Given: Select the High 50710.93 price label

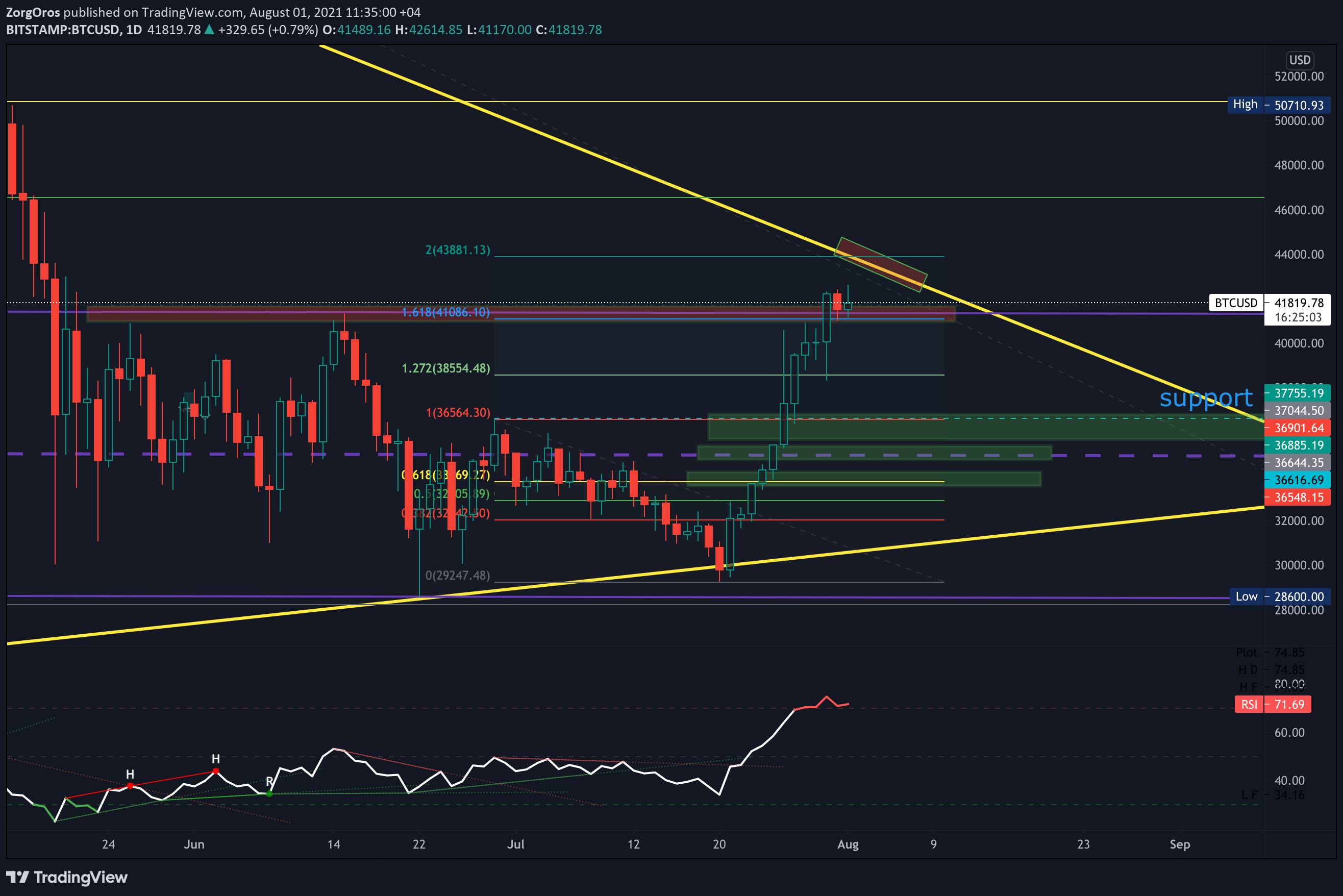Looking at the screenshot, I should 1279,105.
